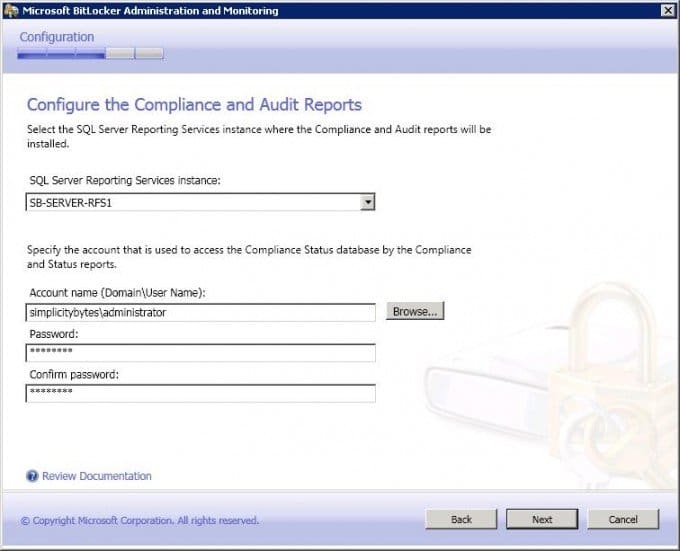Open the Review Documentation link

point(97,476)
